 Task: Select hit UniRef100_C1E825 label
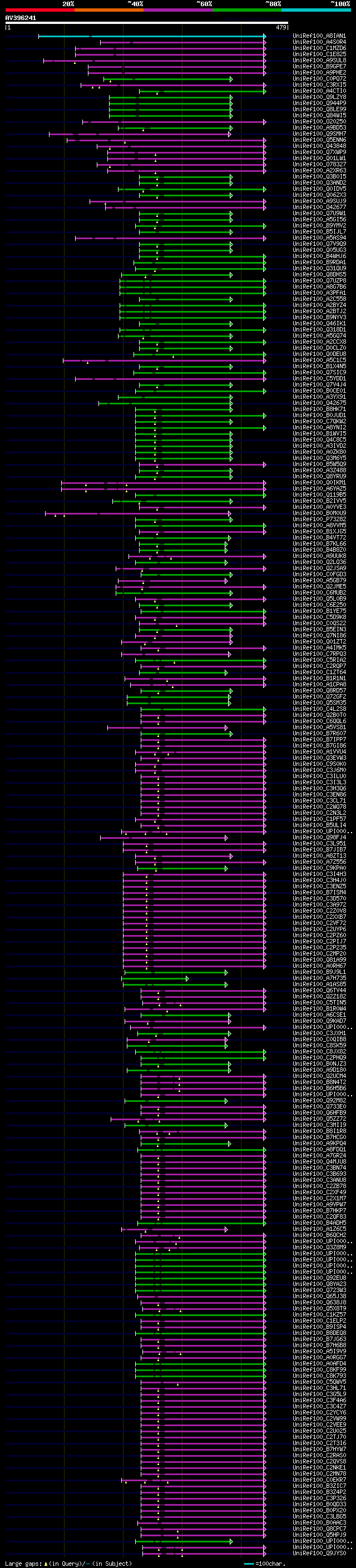[x=319, y=54]
